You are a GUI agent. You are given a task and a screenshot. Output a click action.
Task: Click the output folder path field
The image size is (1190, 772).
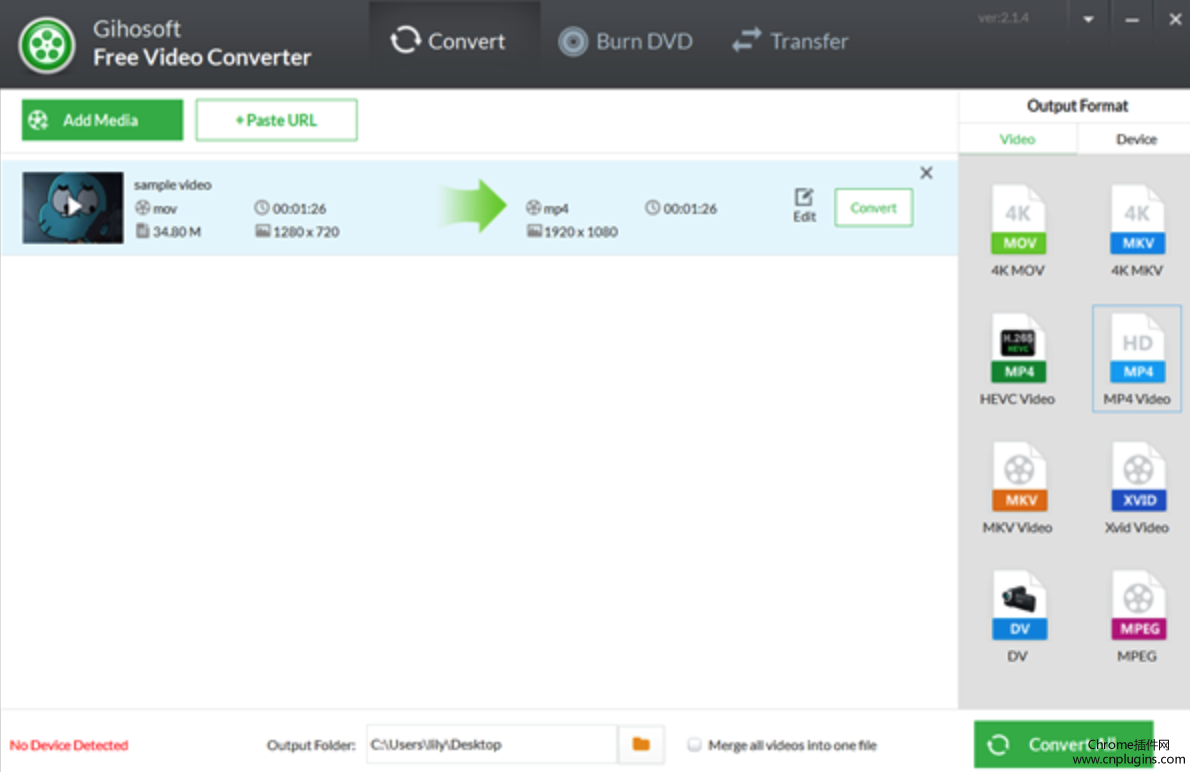(x=492, y=745)
